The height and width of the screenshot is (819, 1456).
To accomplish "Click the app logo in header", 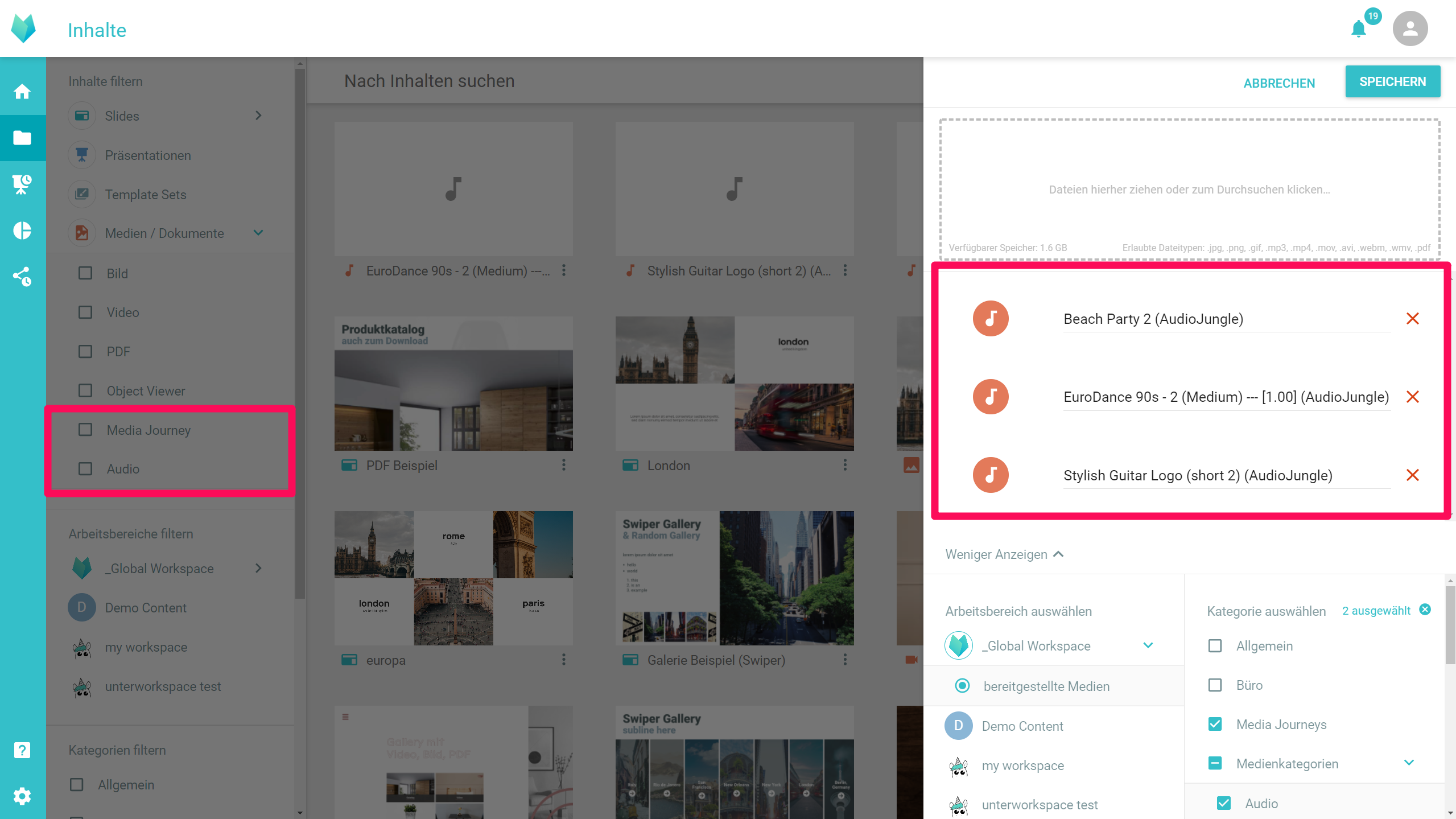I will [x=23, y=28].
